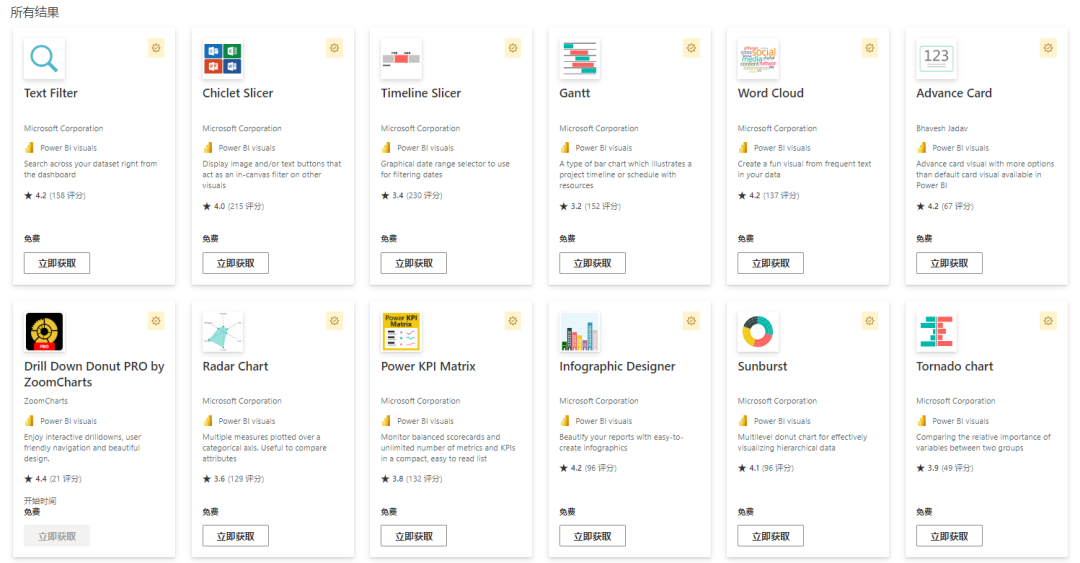
Task: Open the Drill Down Donut PRO icon
Action: [x=44, y=331]
